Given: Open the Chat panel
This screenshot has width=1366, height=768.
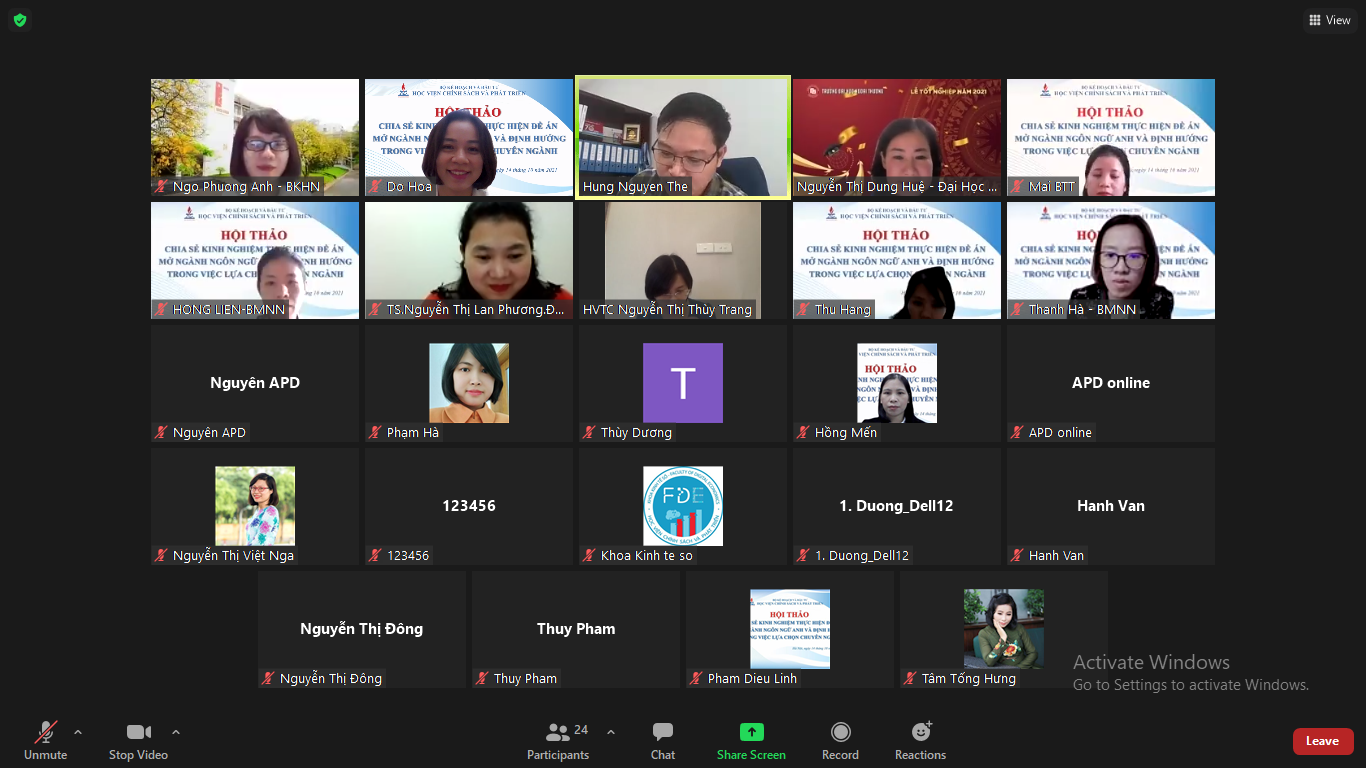Looking at the screenshot, I should pos(662,740).
